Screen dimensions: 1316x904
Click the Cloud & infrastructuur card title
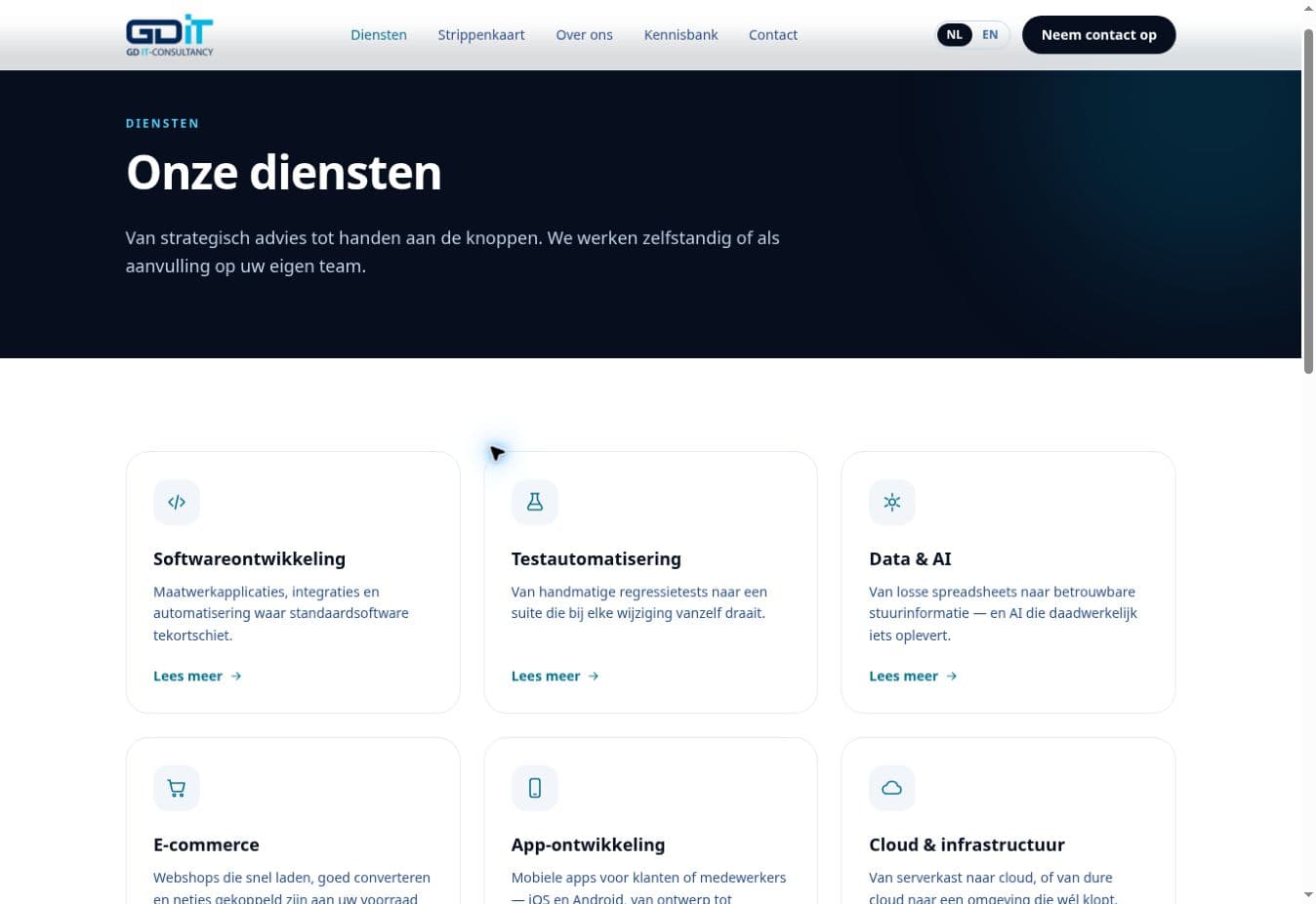pos(966,845)
